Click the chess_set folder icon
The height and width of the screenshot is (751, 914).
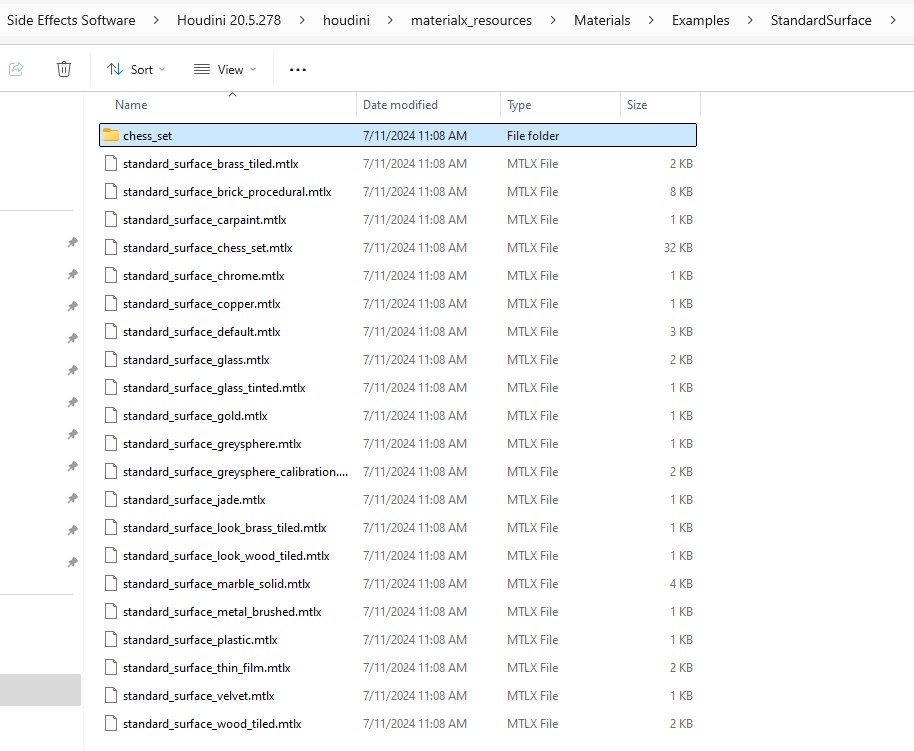110,135
